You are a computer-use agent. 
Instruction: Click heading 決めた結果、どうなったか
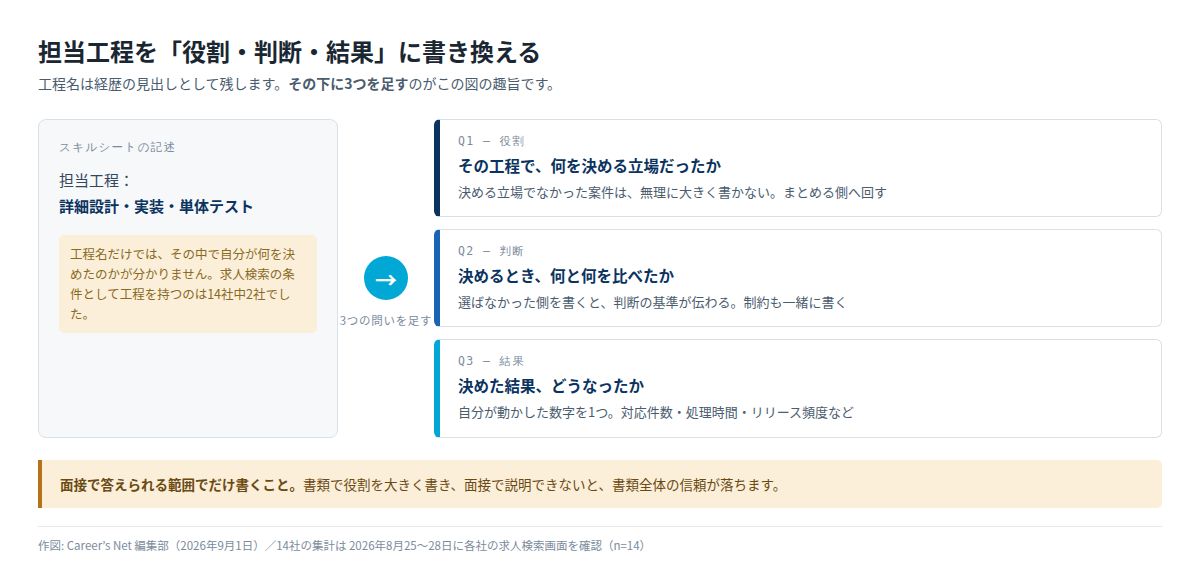(x=551, y=386)
